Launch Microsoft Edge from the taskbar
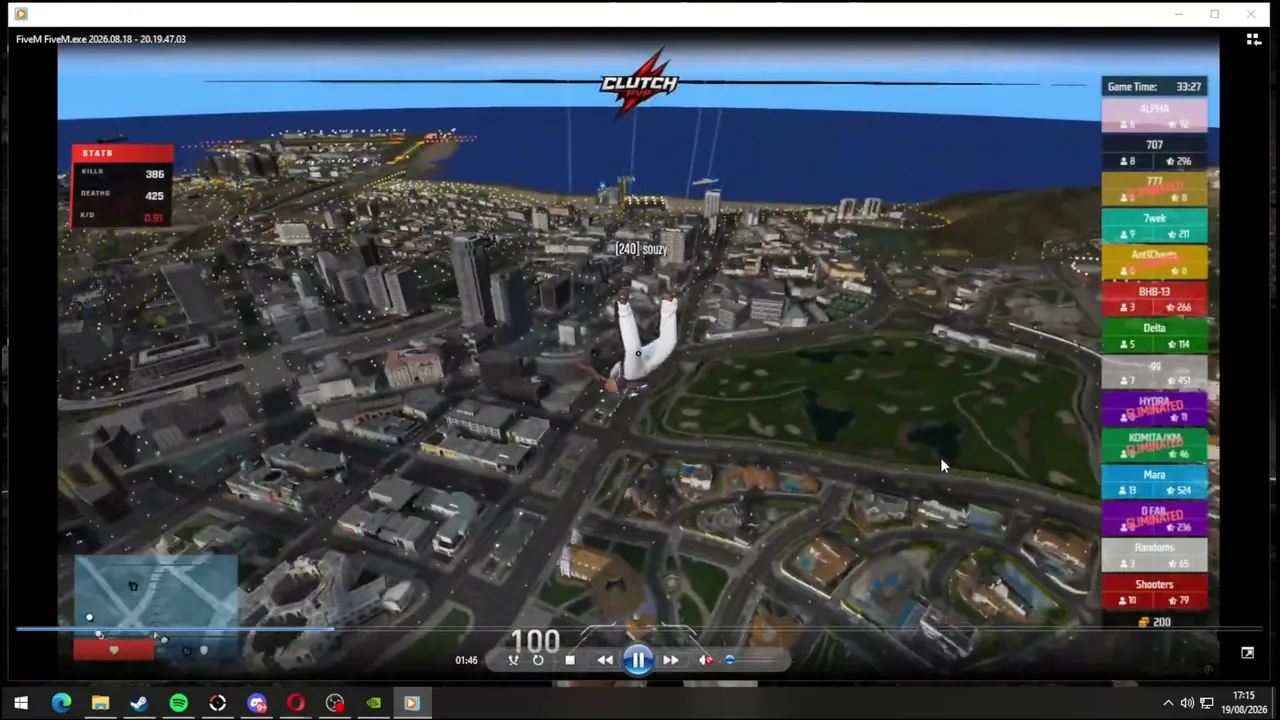 tap(61, 703)
